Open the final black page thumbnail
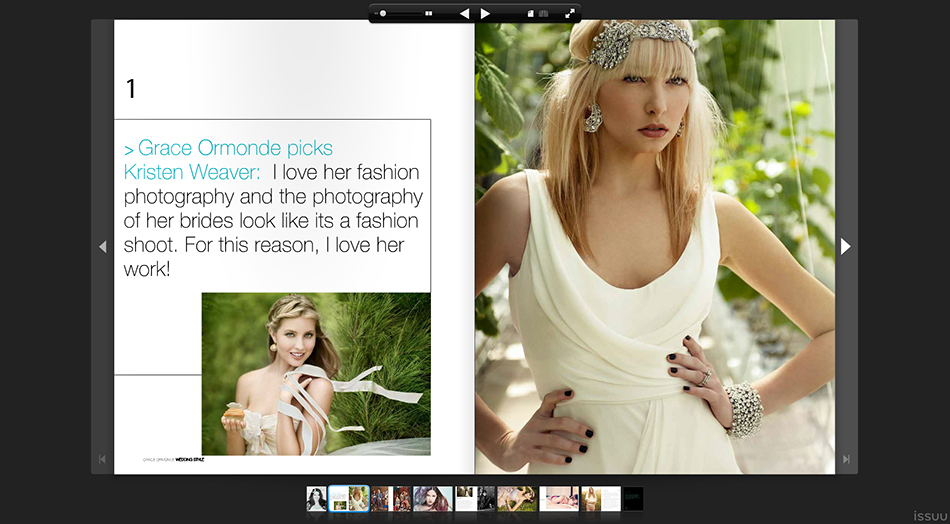 (633, 498)
